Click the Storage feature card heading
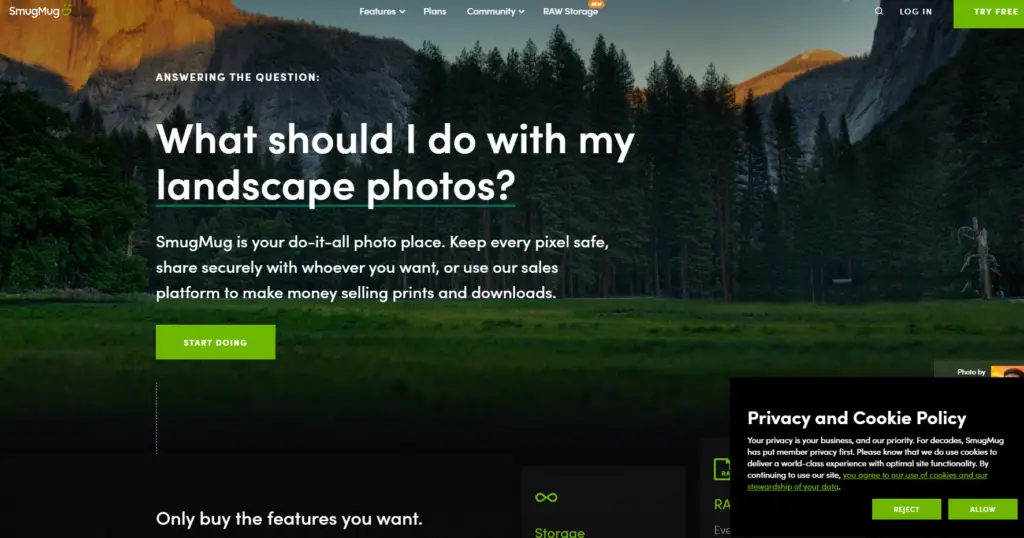 tap(560, 532)
